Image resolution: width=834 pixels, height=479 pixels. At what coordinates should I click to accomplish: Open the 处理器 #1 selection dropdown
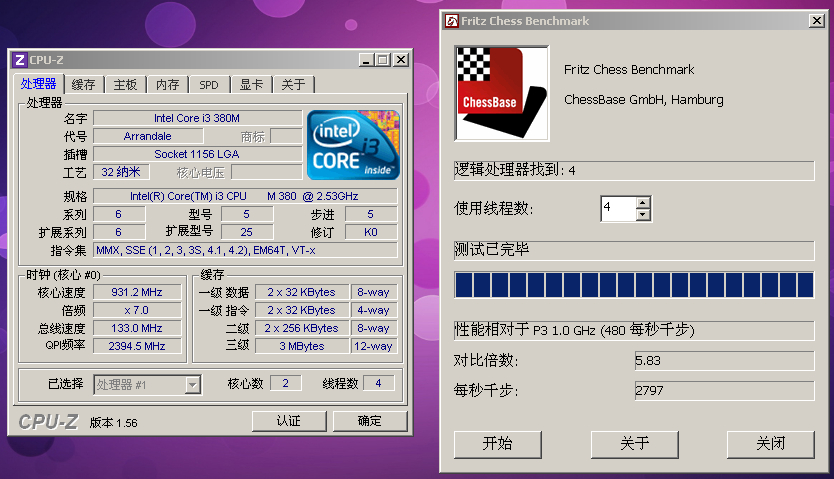[193, 384]
